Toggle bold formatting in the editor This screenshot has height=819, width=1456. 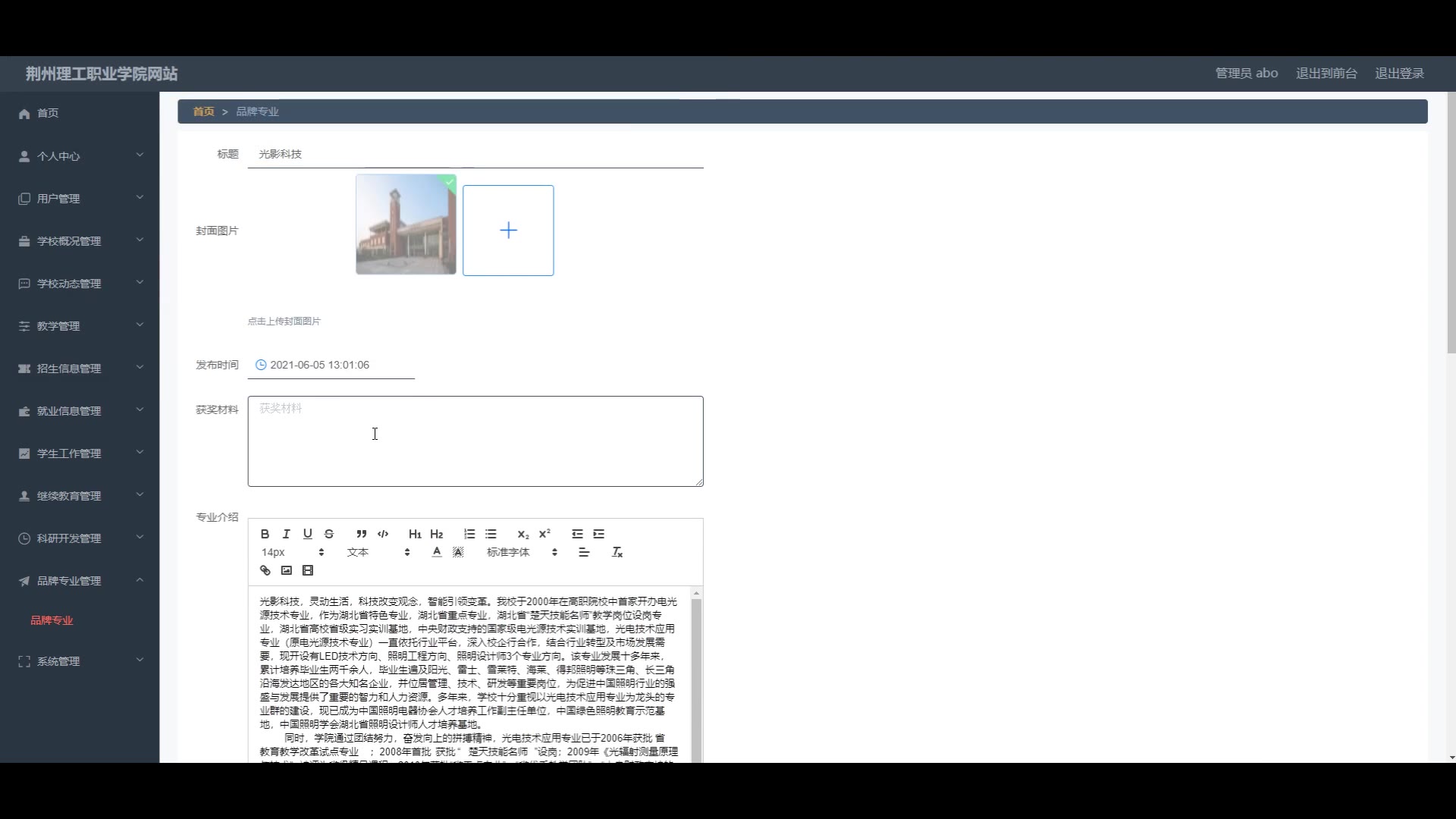click(x=265, y=534)
